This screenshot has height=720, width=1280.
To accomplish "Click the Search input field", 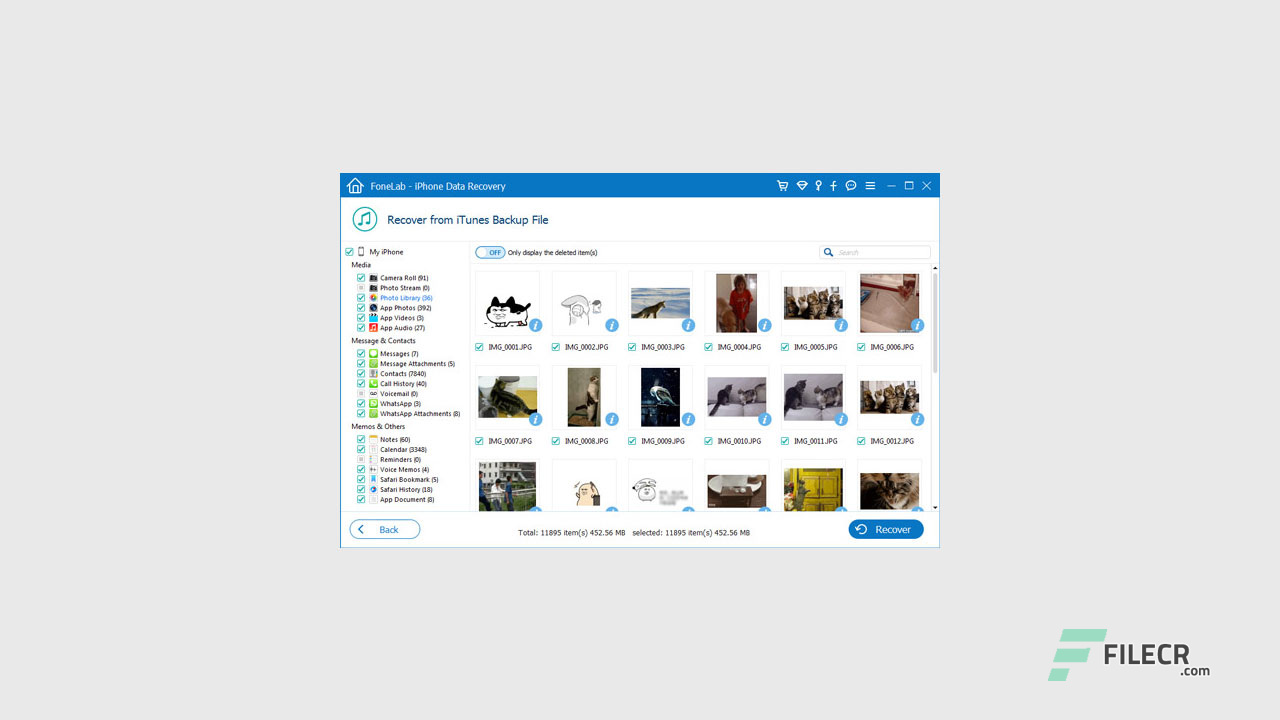I will pos(875,252).
